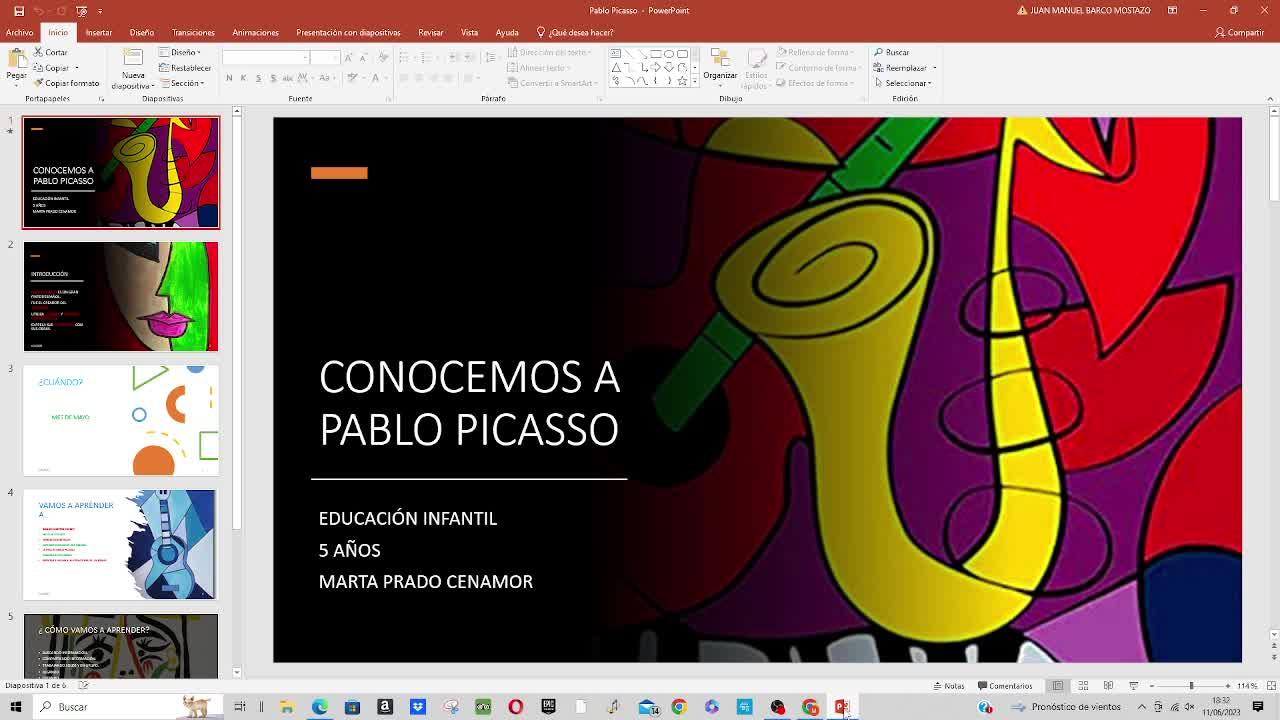Switch to the Insertar tab

[98, 32]
